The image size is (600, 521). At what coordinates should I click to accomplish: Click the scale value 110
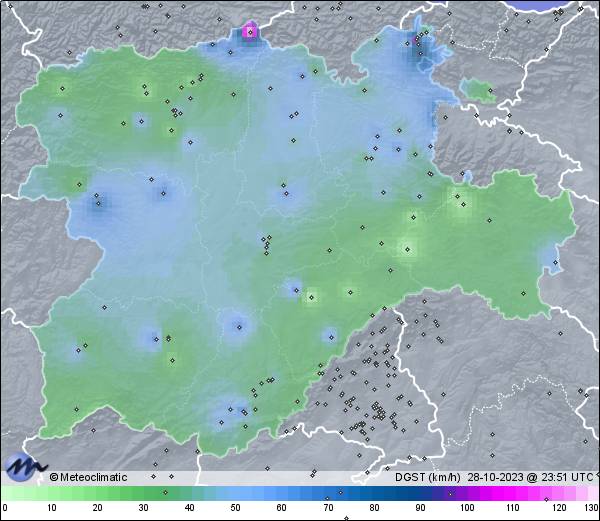pos(513,508)
